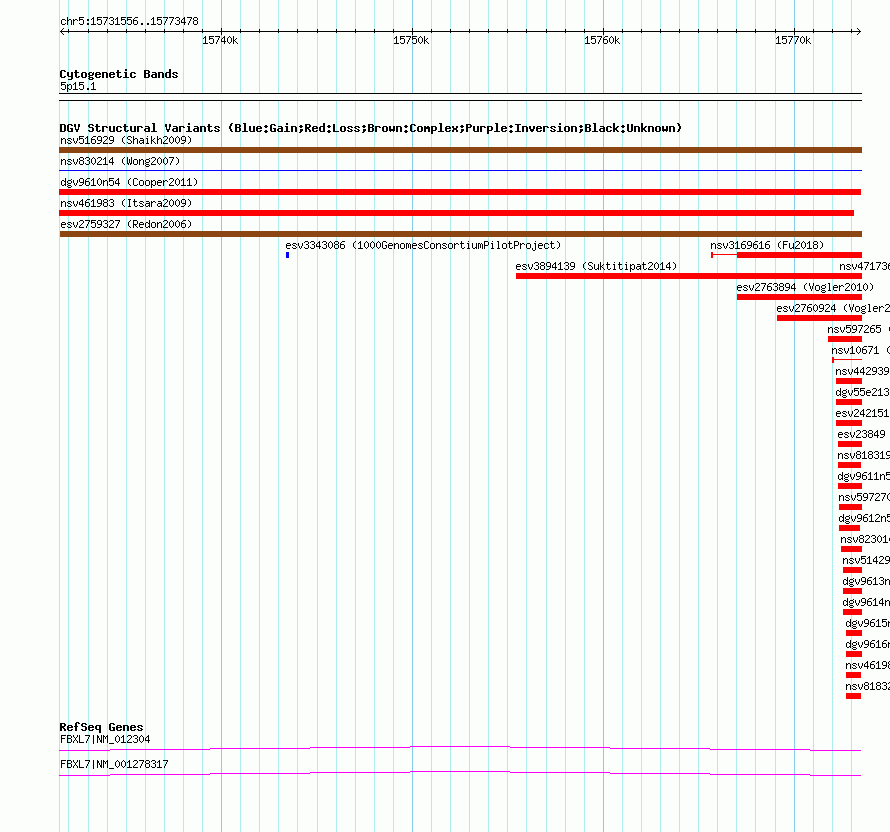Click the 5p15.1 band label
The width and height of the screenshot is (890, 832).
click(78, 86)
